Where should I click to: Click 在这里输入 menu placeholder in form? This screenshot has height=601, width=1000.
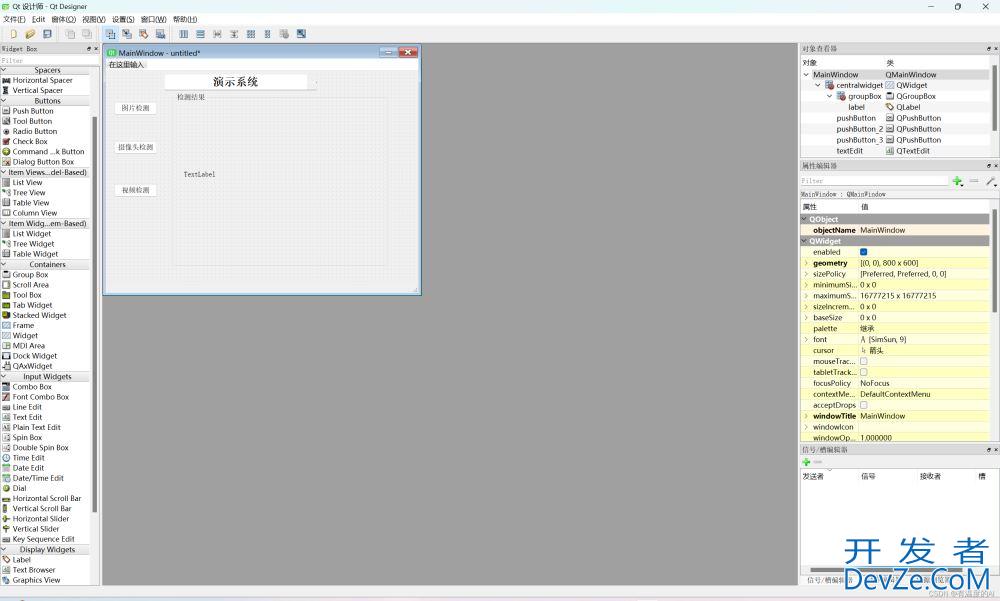[126, 65]
